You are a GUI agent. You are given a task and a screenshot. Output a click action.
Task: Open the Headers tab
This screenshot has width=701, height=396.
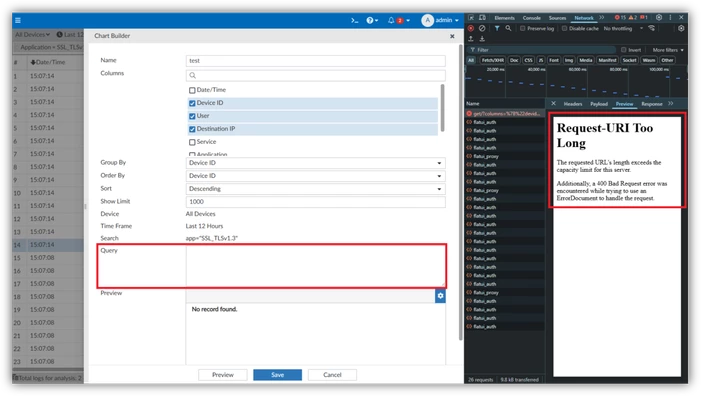(573, 104)
